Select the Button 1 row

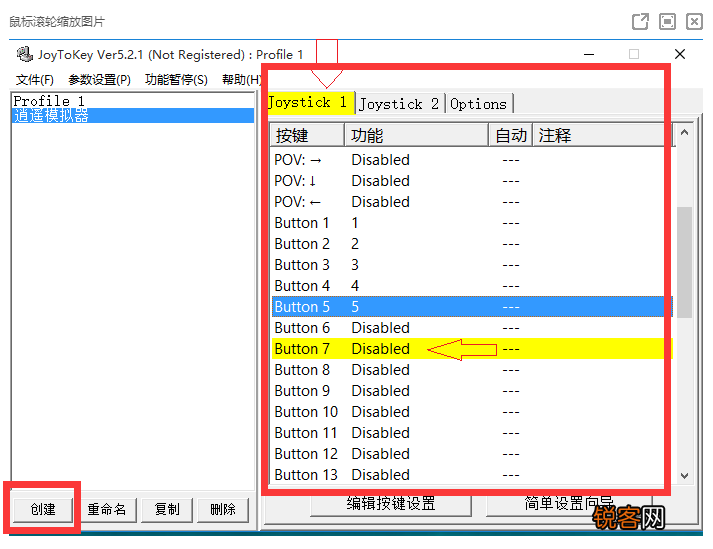coord(472,223)
